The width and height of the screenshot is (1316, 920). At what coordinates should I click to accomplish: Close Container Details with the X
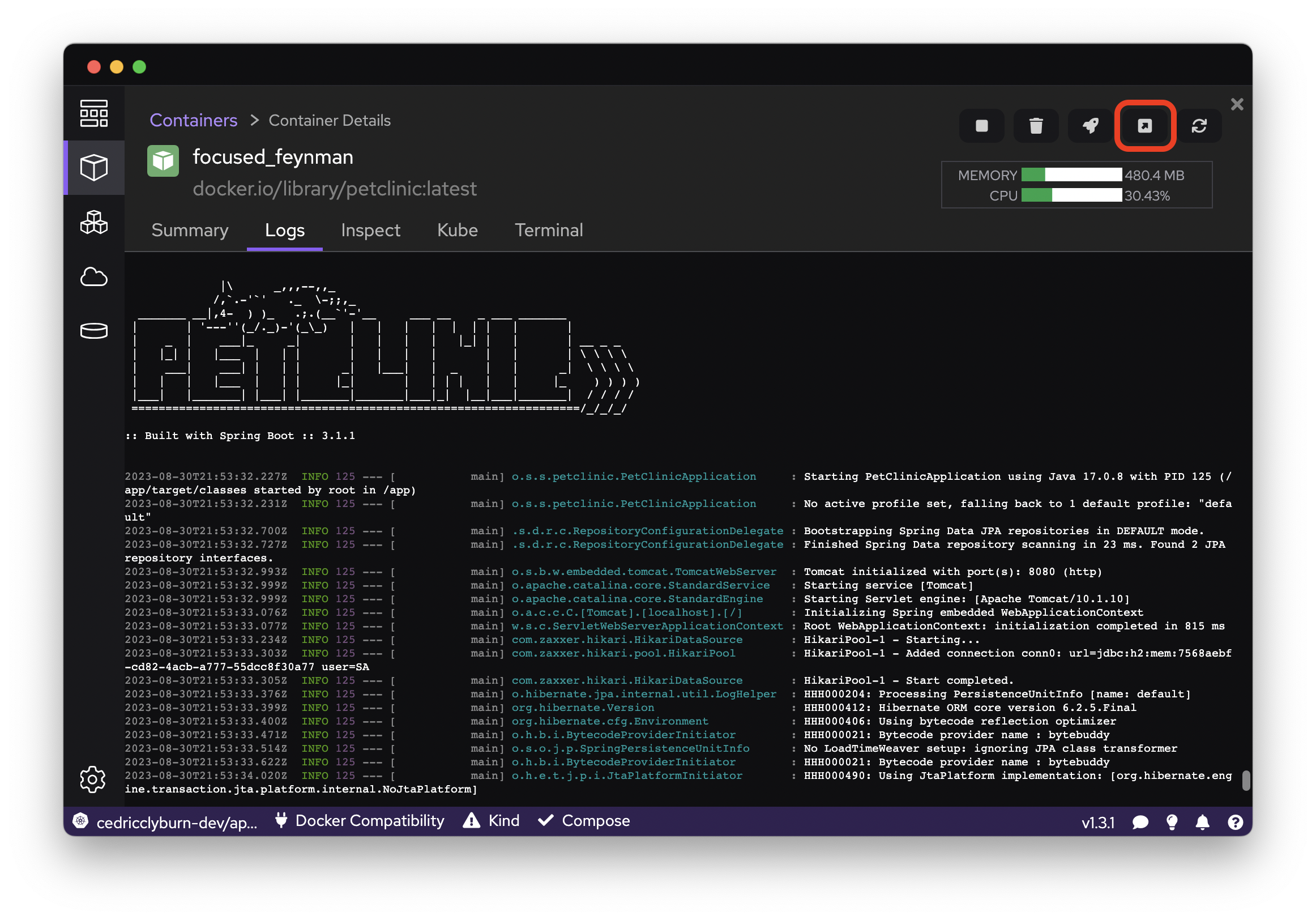(1236, 104)
